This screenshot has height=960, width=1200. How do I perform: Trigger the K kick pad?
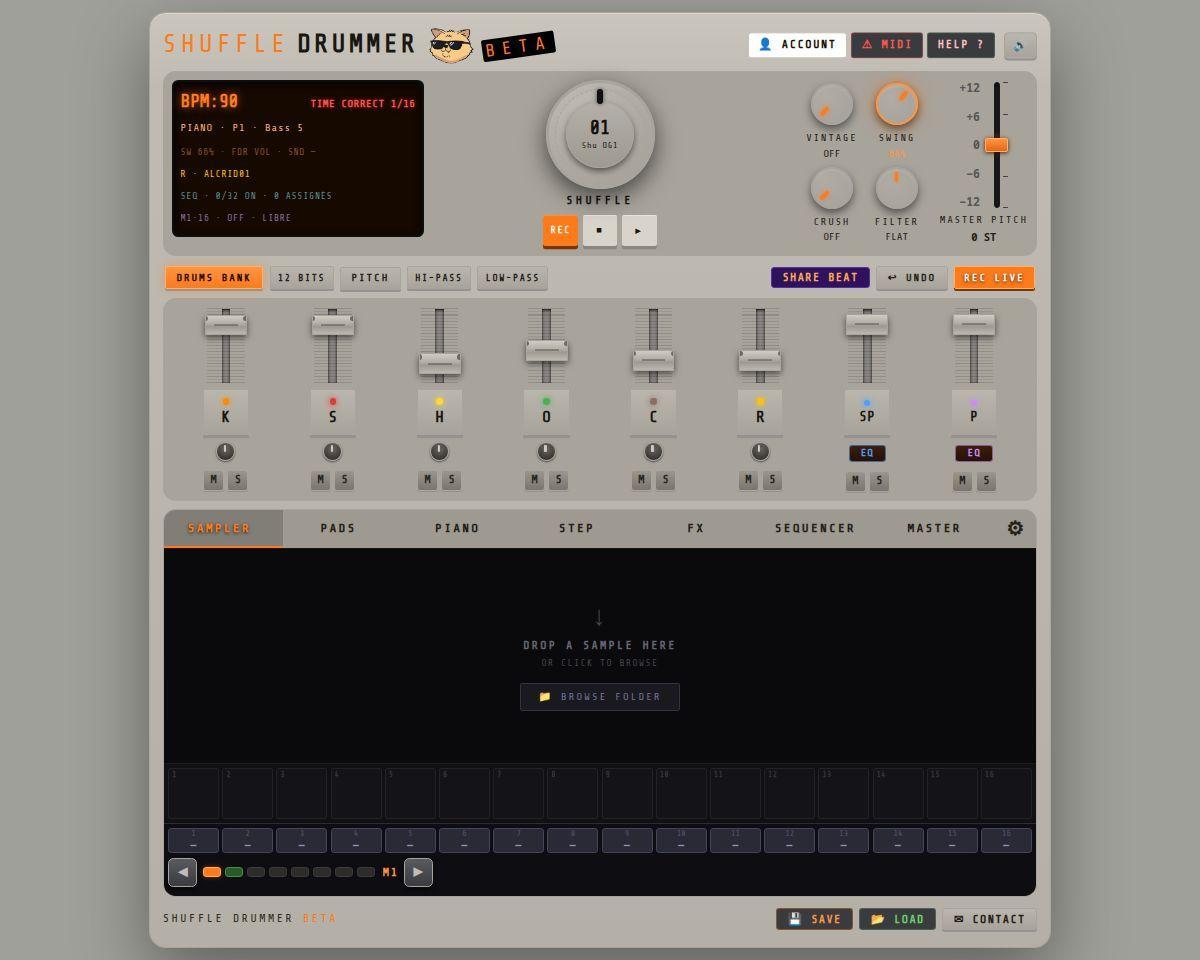pyautogui.click(x=226, y=412)
